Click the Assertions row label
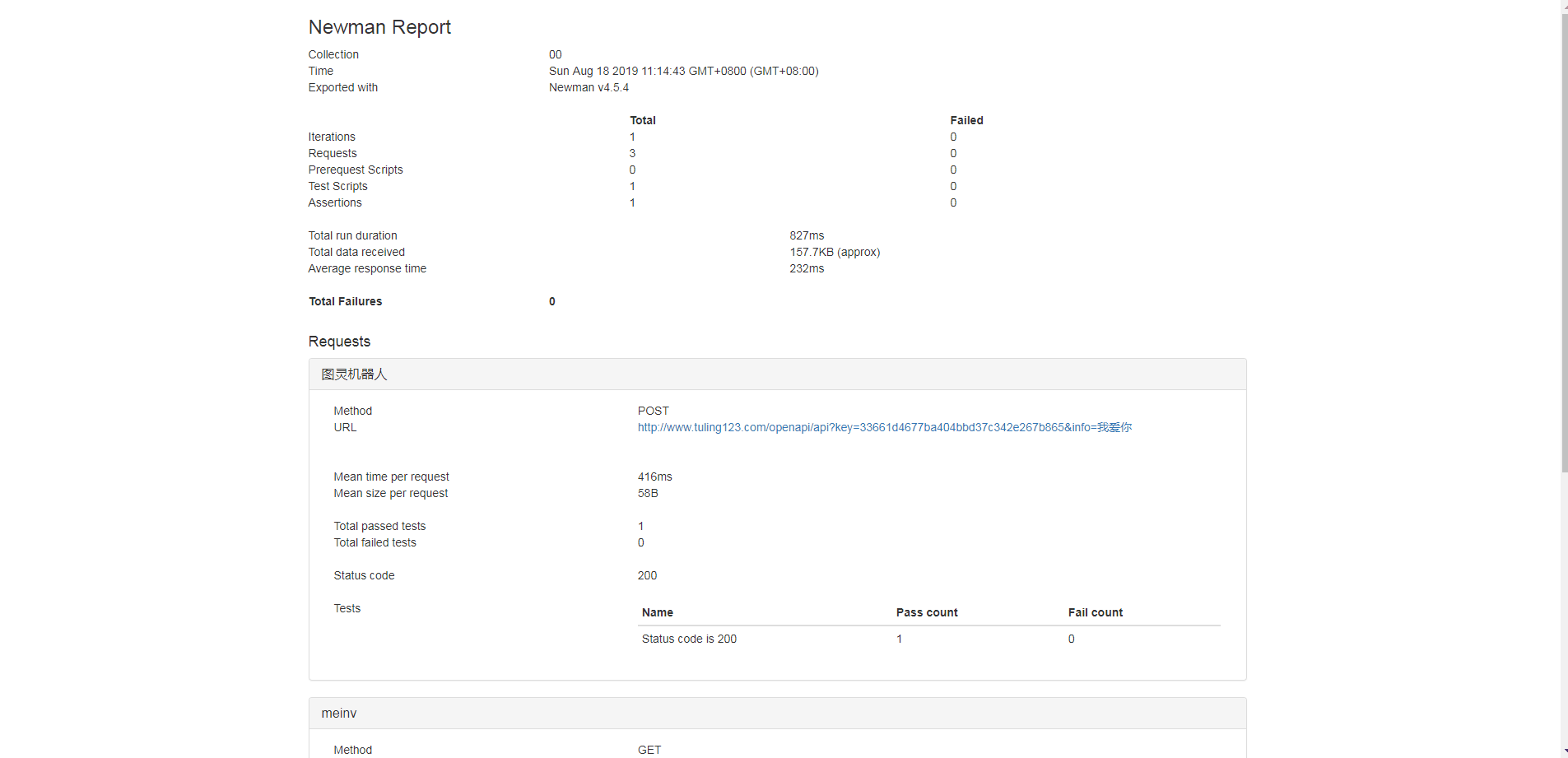The image size is (1568, 758). 335,202
